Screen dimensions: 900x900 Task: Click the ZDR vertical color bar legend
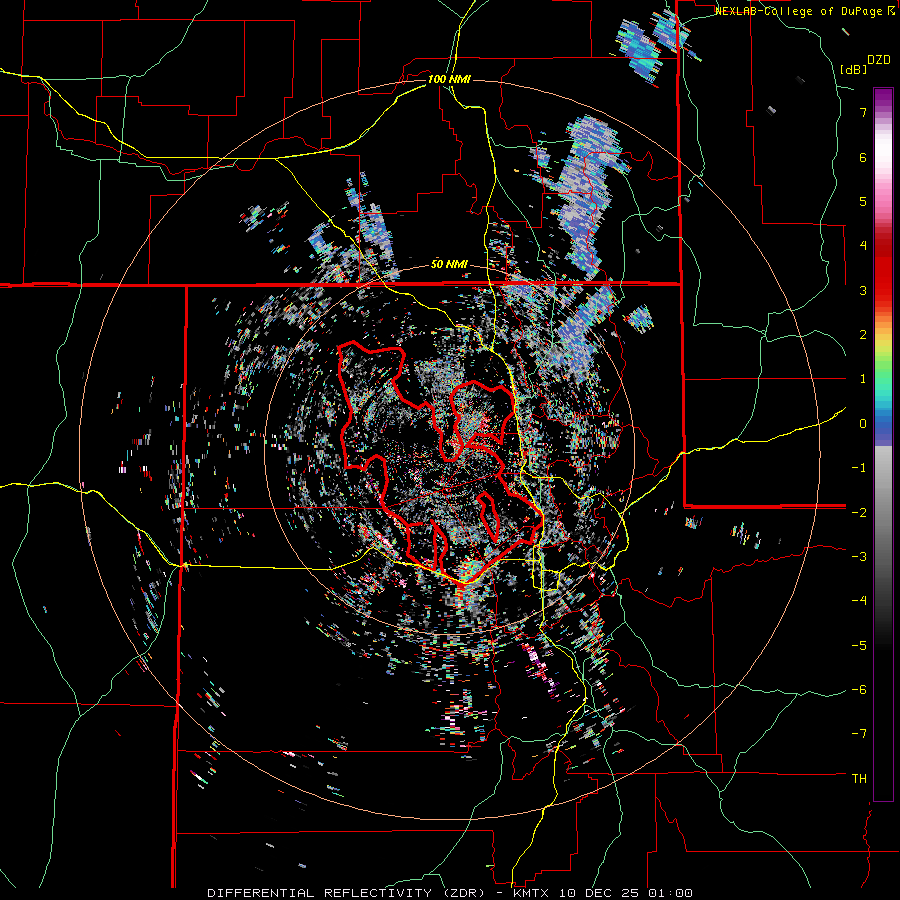(883, 444)
